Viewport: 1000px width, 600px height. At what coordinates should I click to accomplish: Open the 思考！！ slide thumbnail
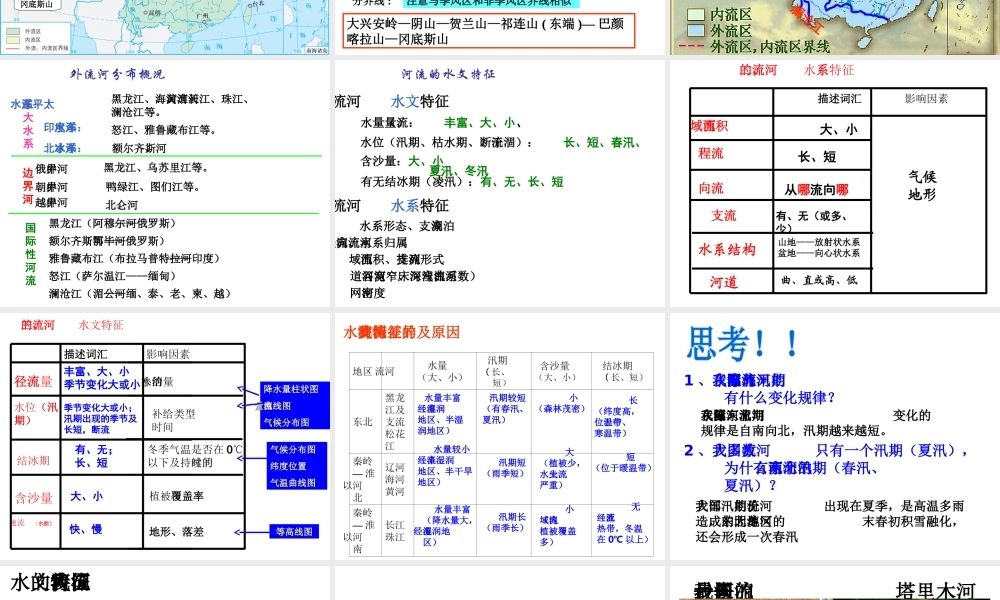(835, 436)
